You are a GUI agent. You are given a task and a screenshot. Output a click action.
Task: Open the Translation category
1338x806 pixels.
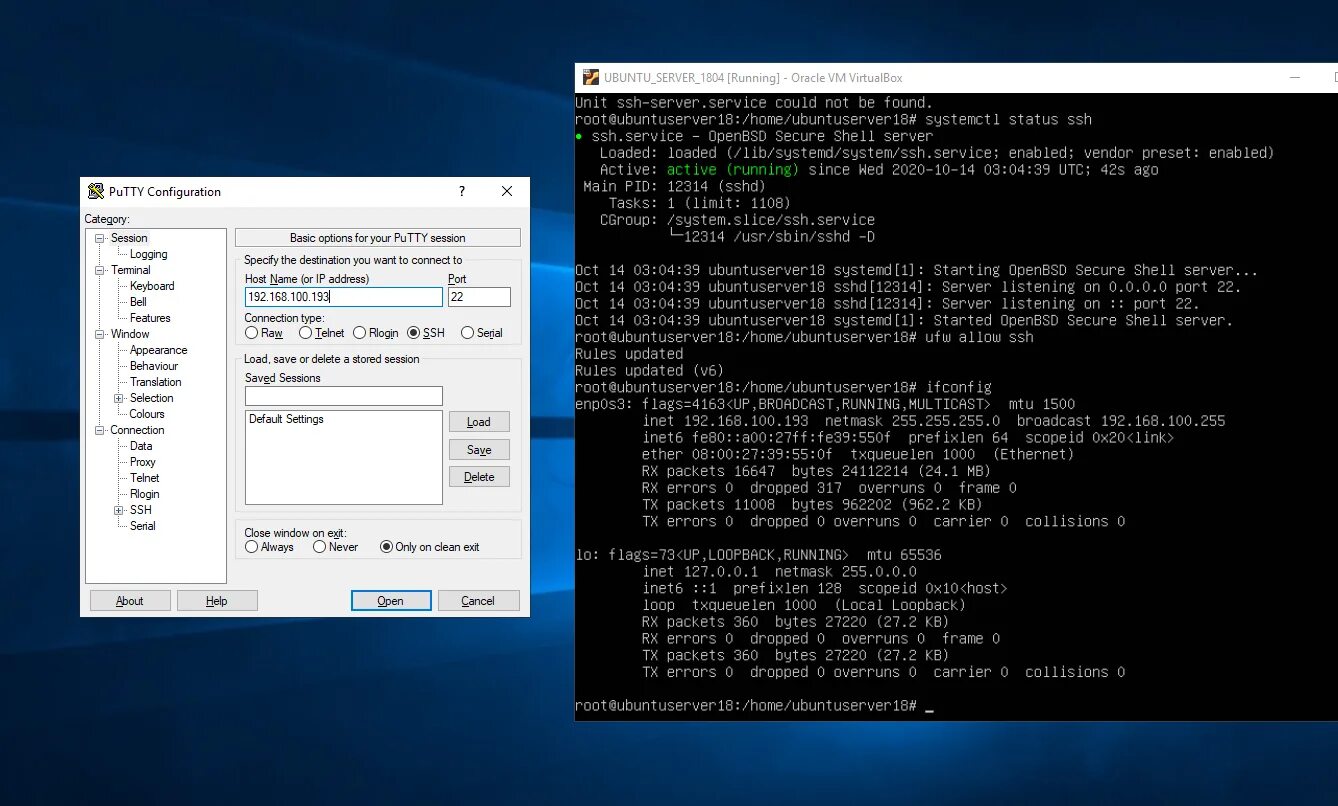pyautogui.click(x=156, y=382)
